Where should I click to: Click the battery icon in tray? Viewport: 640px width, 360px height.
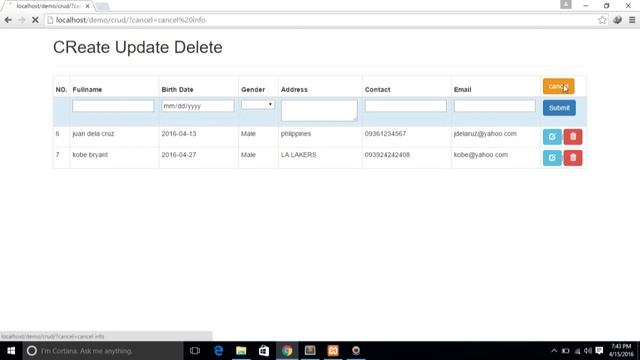coord(565,351)
